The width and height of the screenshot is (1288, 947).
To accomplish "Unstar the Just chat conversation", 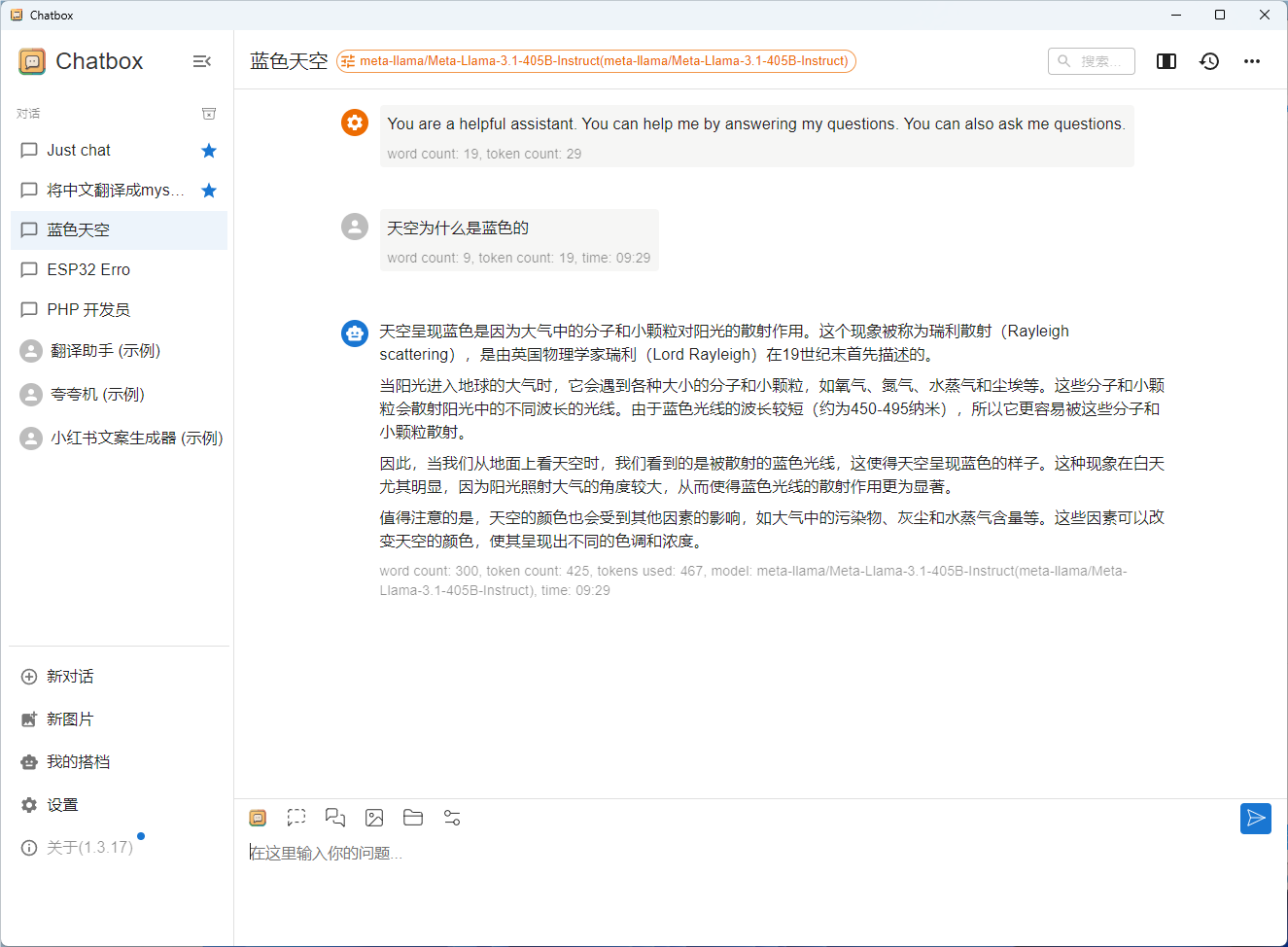I will tap(208, 150).
